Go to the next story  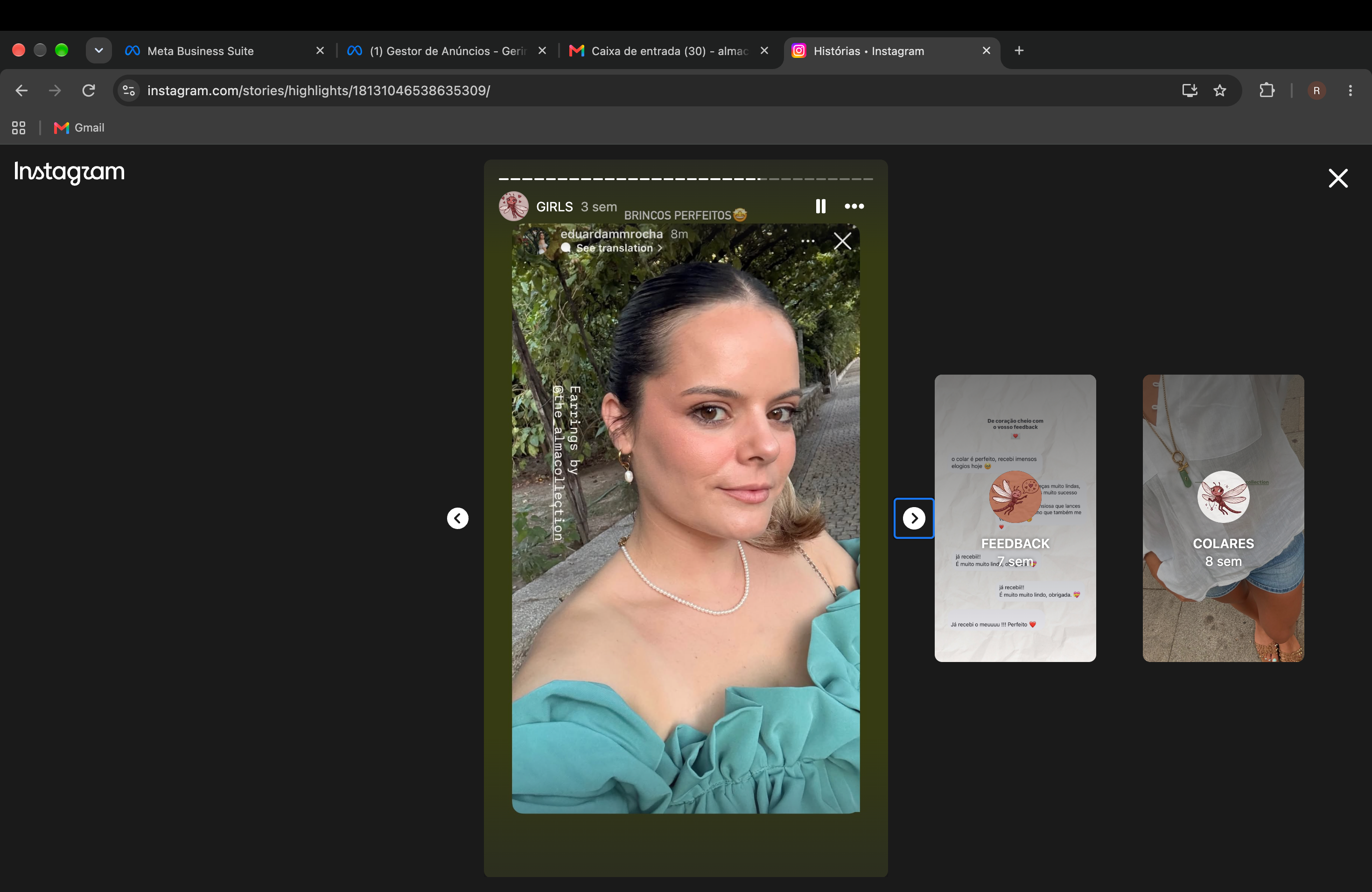tap(914, 518)
